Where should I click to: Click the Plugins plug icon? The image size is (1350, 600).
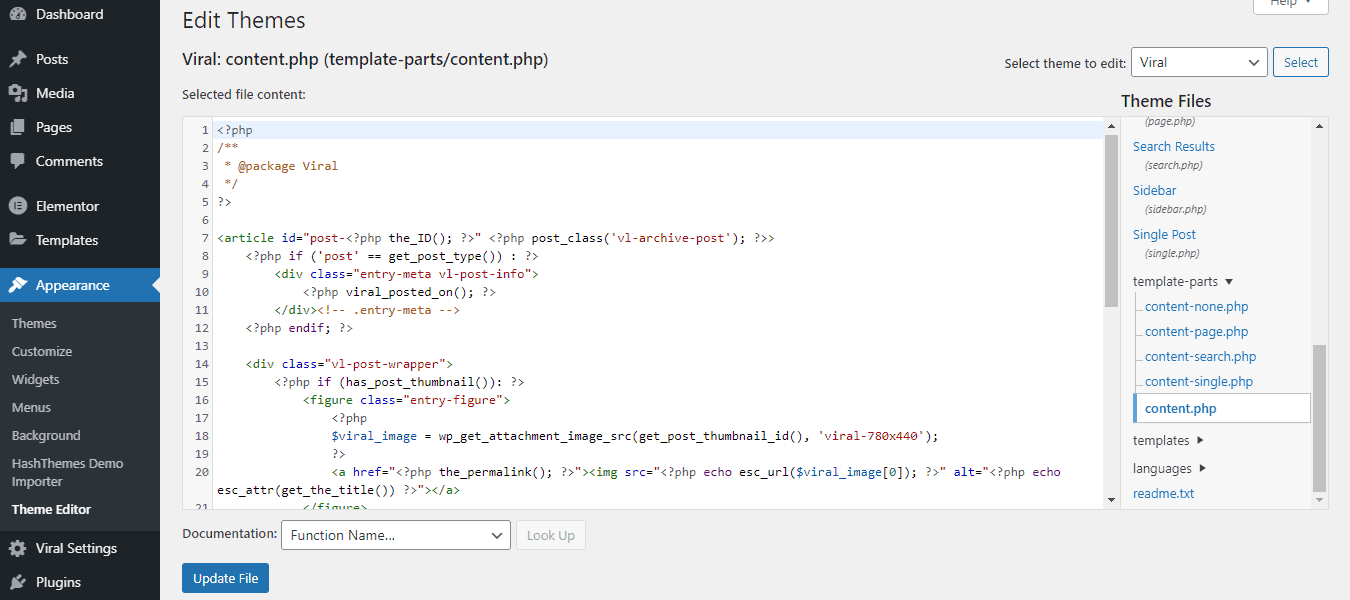(18, 582)
